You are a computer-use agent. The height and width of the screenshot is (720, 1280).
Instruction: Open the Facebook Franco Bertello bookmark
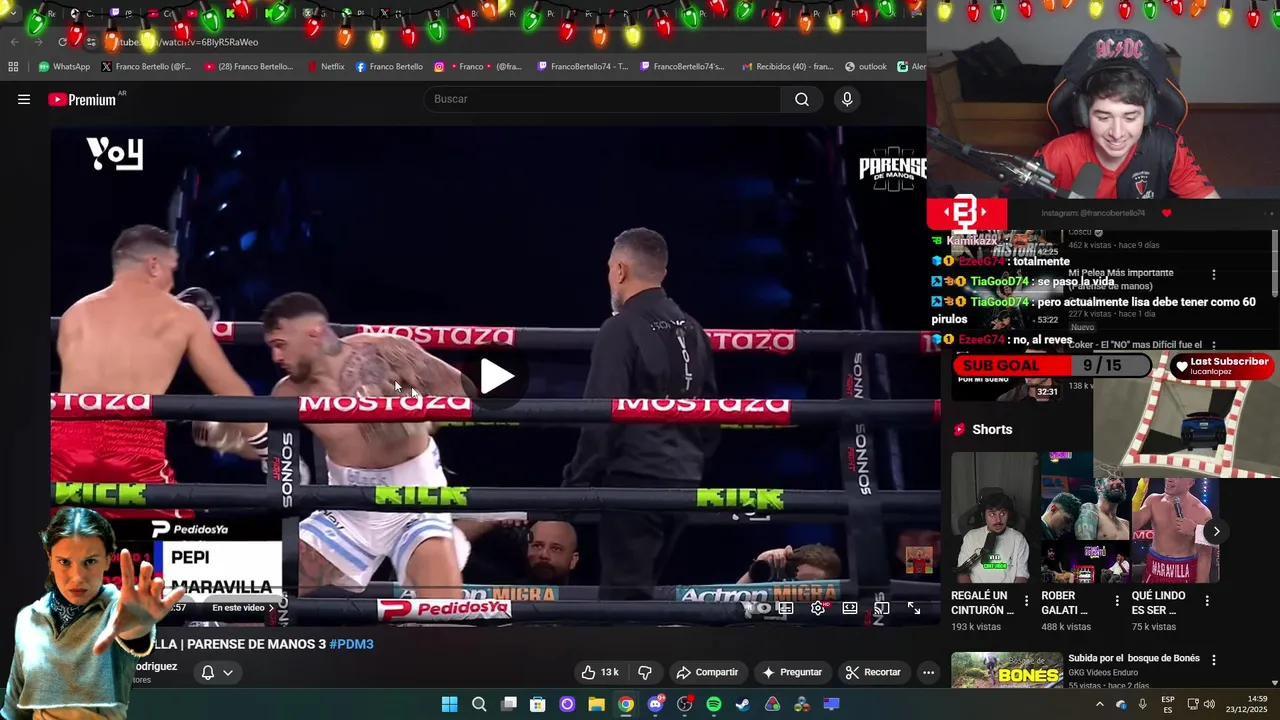389,67
